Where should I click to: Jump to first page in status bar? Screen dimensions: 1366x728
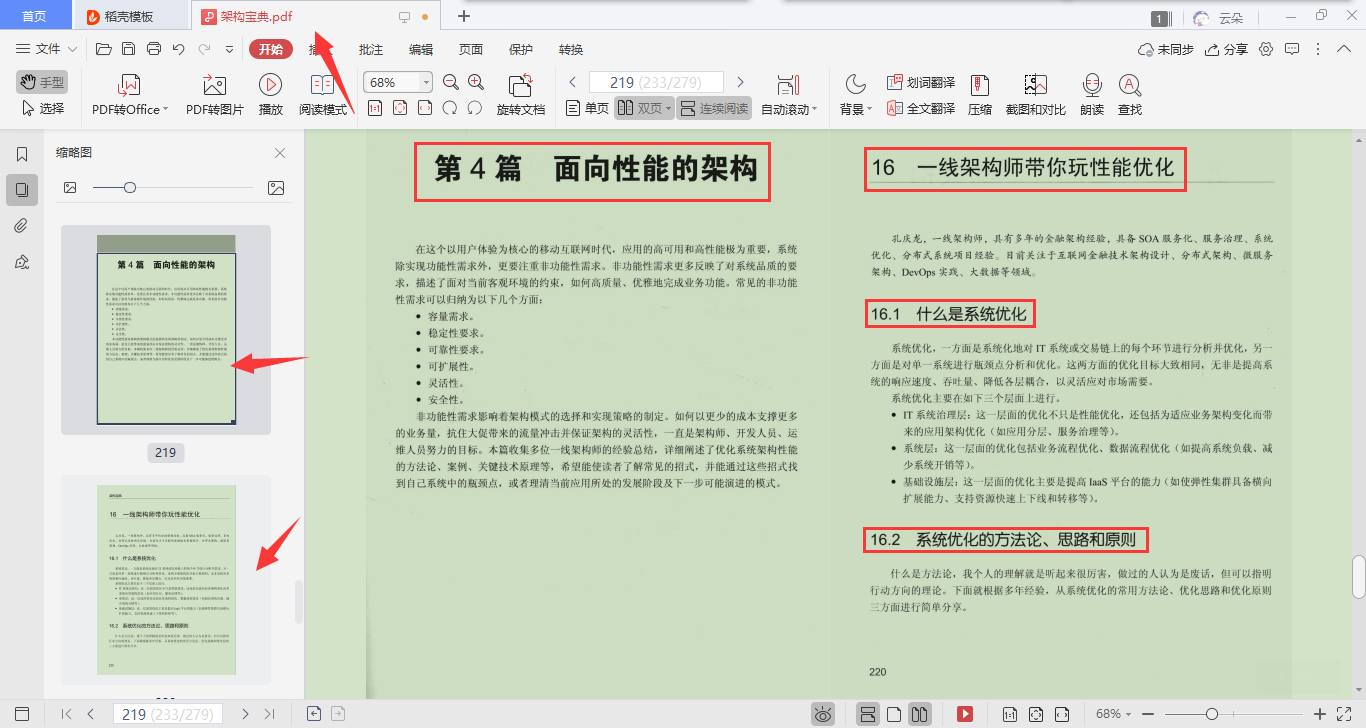point(67,714)
